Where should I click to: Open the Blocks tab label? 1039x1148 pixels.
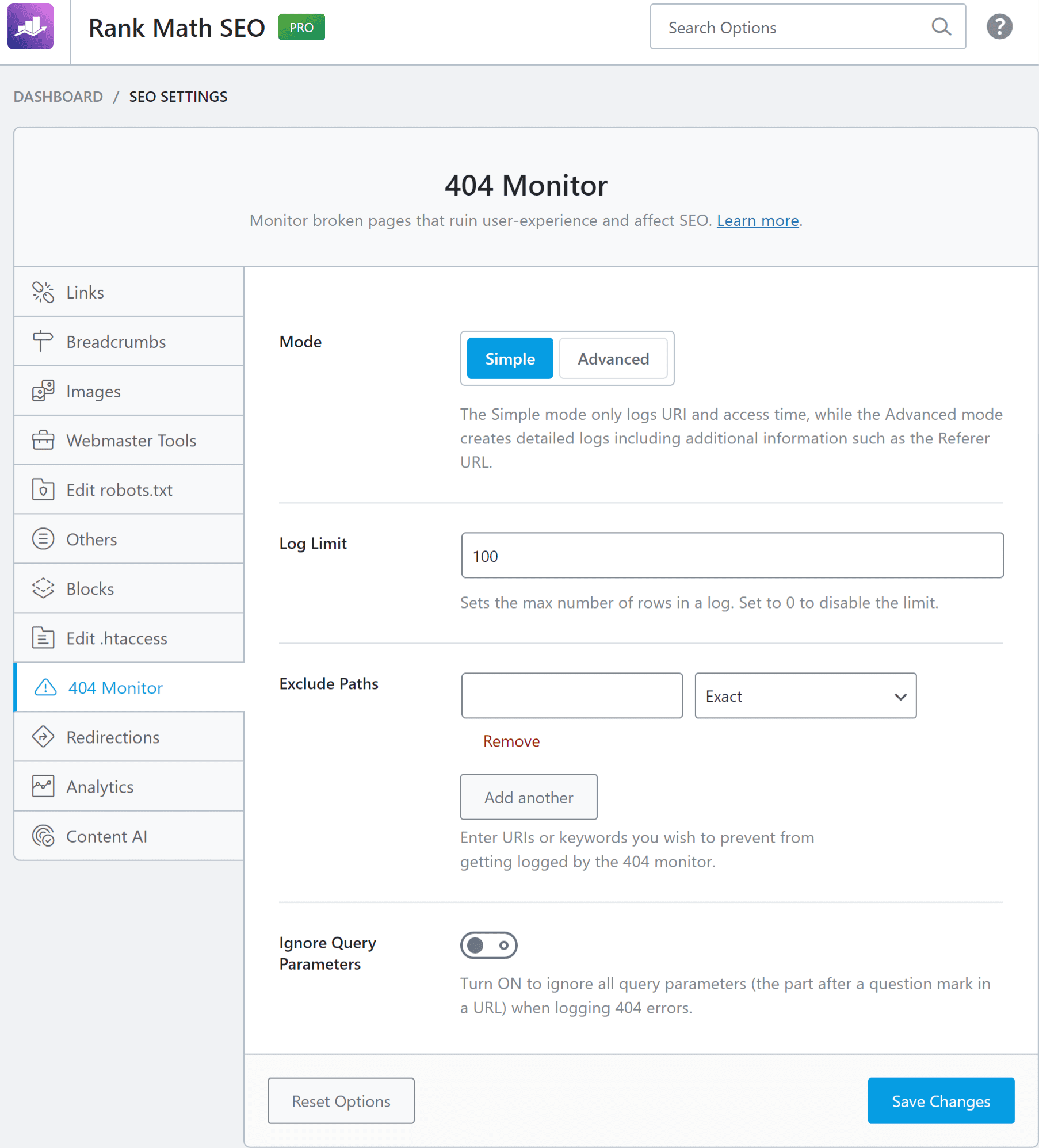click(90, 589)
